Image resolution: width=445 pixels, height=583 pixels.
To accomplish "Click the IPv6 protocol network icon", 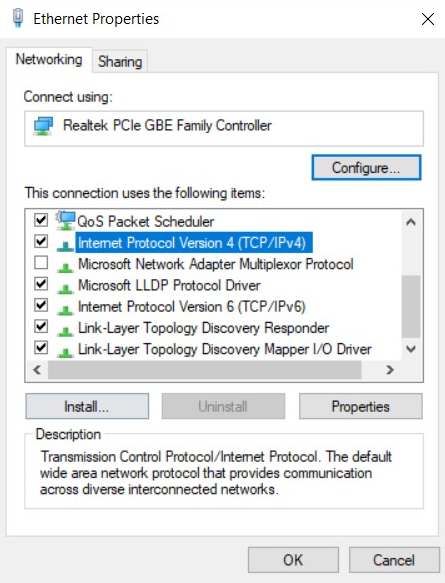I will (x=65, y=309).
